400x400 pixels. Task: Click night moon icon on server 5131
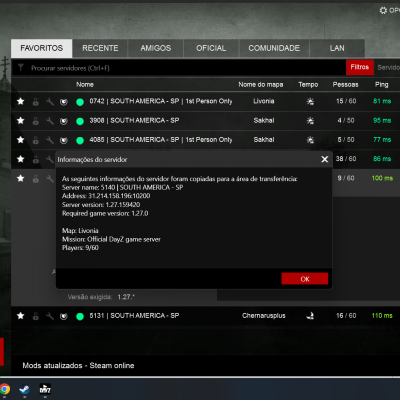coord(310,316)
